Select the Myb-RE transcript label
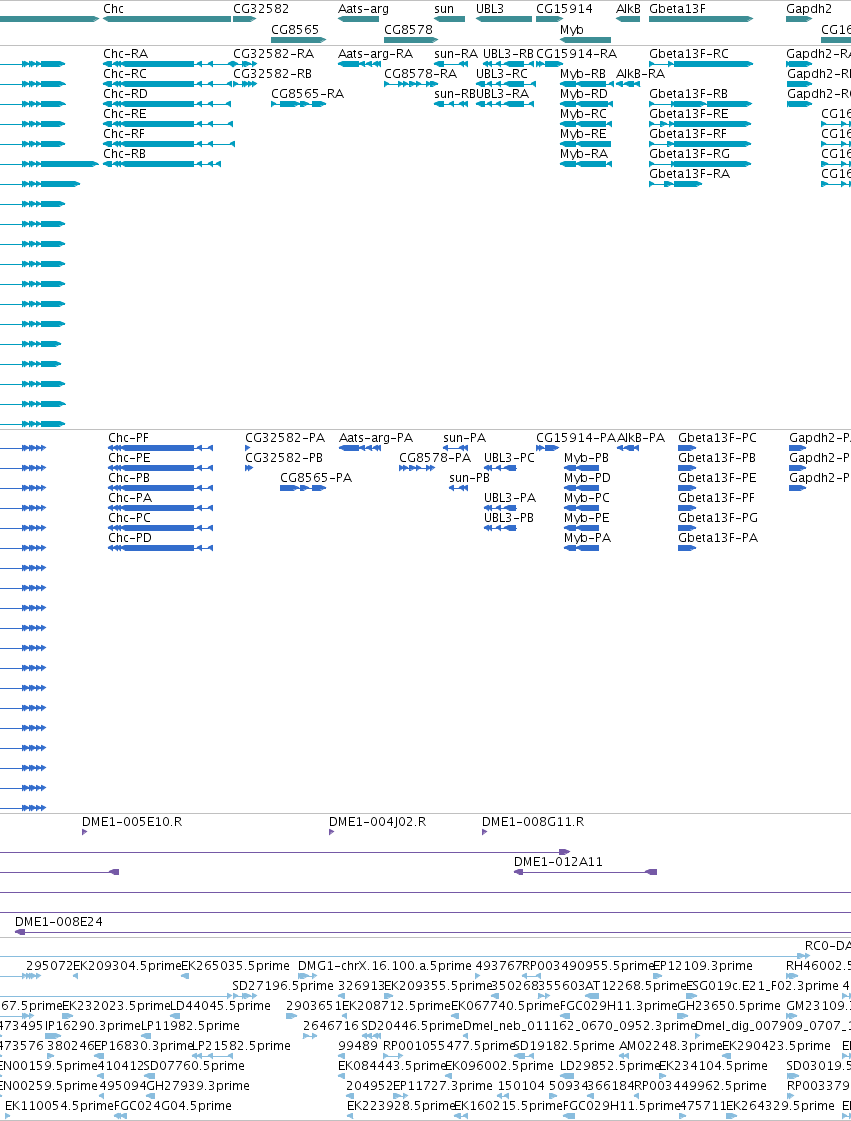851x1121 pixels. 583,134
